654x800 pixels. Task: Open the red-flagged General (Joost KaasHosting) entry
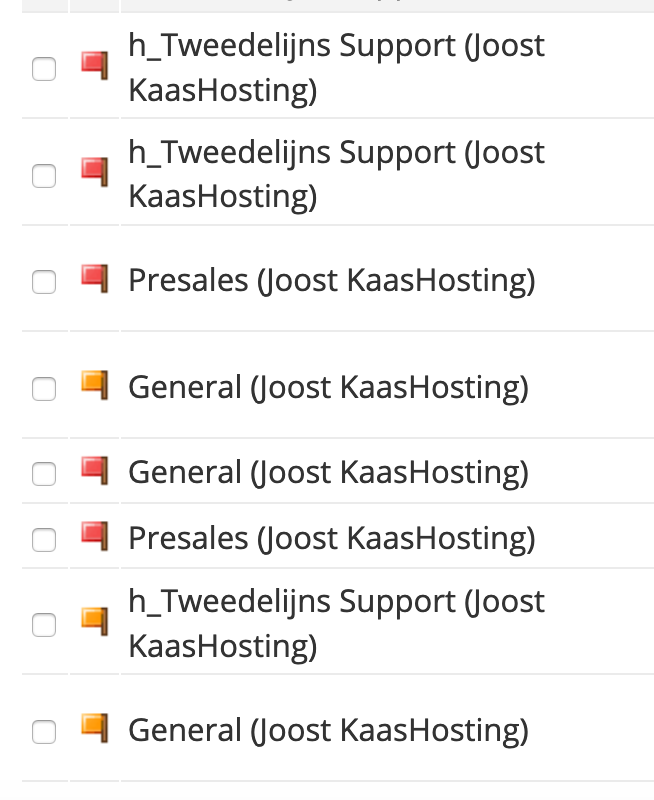pos(328,472)
